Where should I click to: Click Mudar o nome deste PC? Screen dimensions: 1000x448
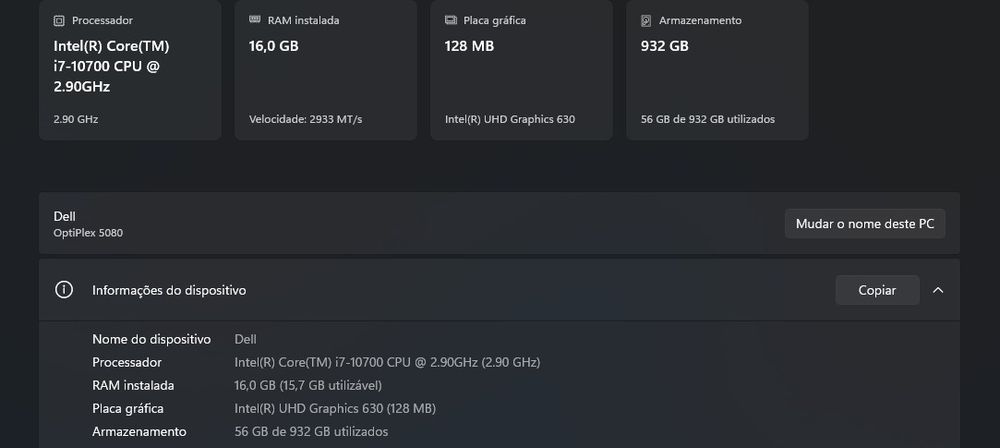(x=865, y=224)
